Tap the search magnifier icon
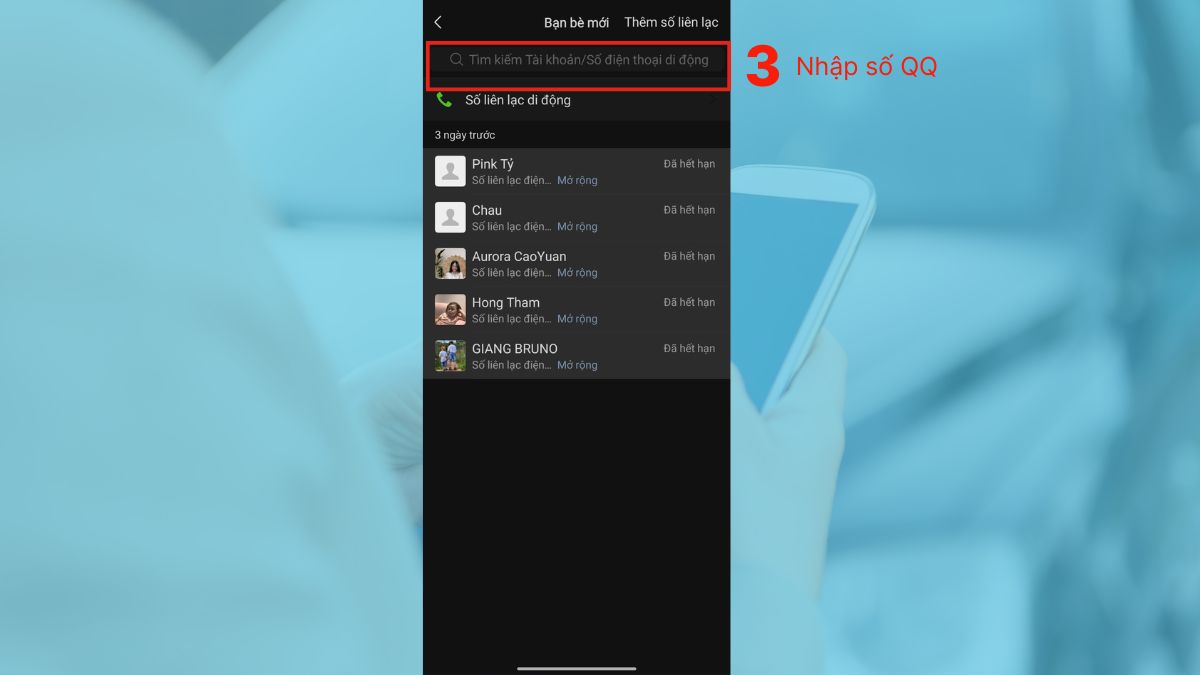 pos(456,60)
